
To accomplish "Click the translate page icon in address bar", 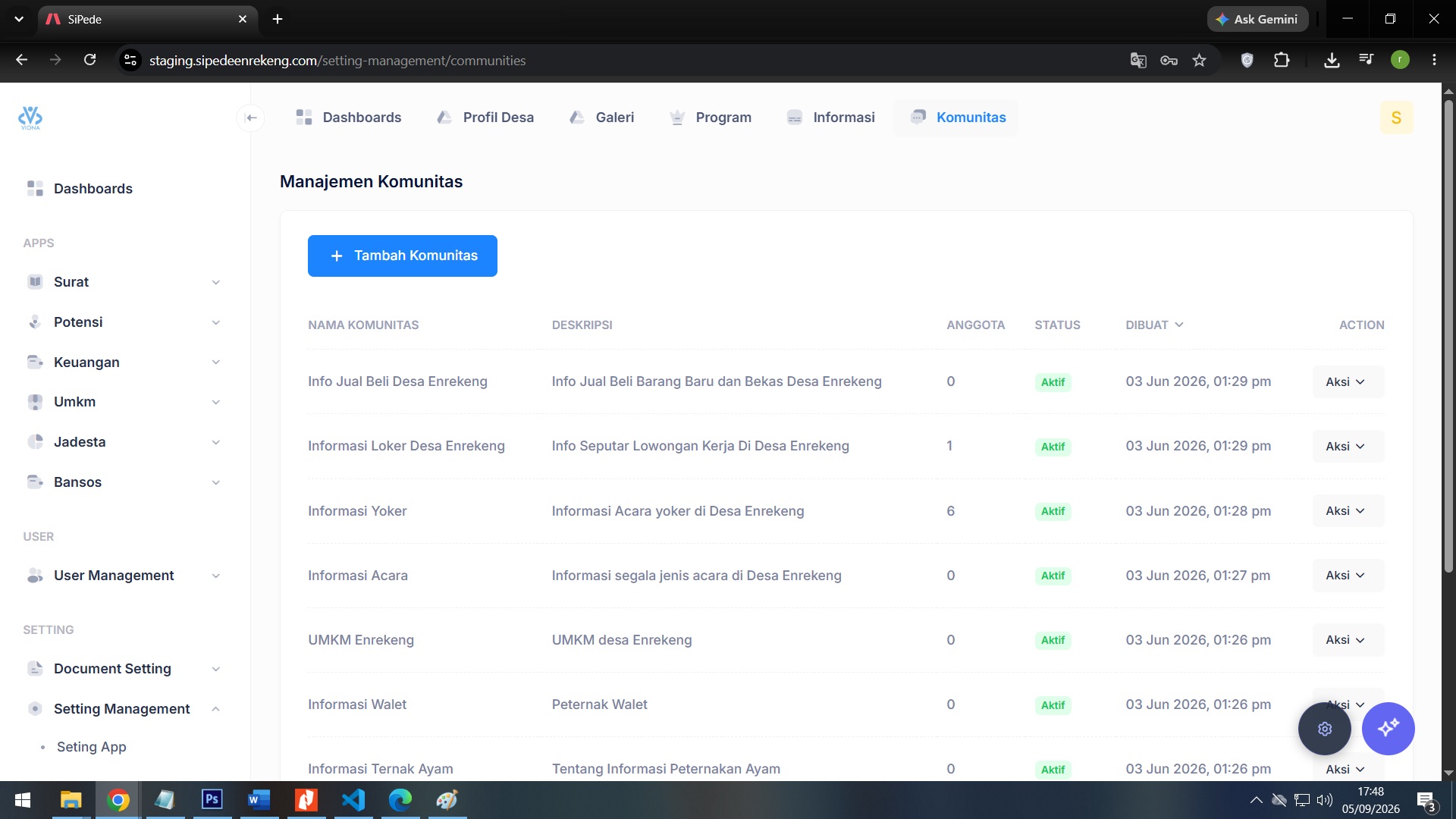I will pos(1137,61).
